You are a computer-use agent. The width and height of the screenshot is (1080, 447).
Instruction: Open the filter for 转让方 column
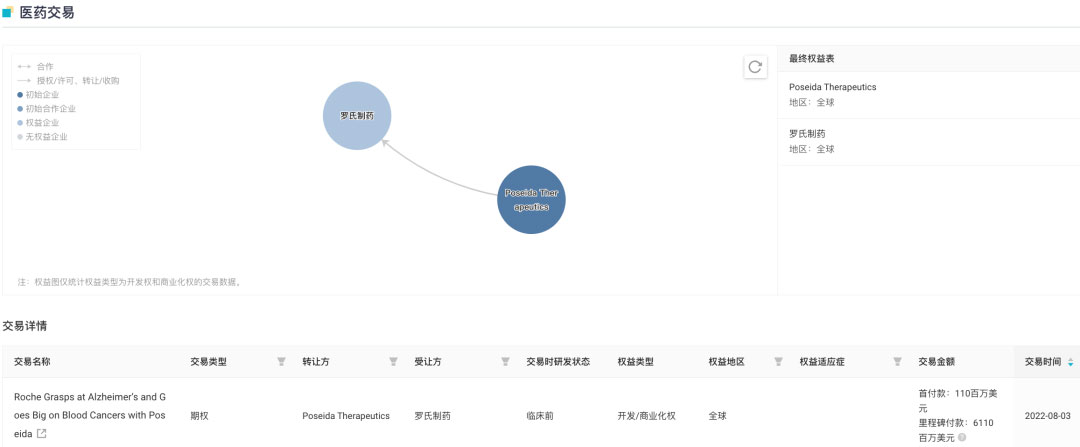click(393, 362)
